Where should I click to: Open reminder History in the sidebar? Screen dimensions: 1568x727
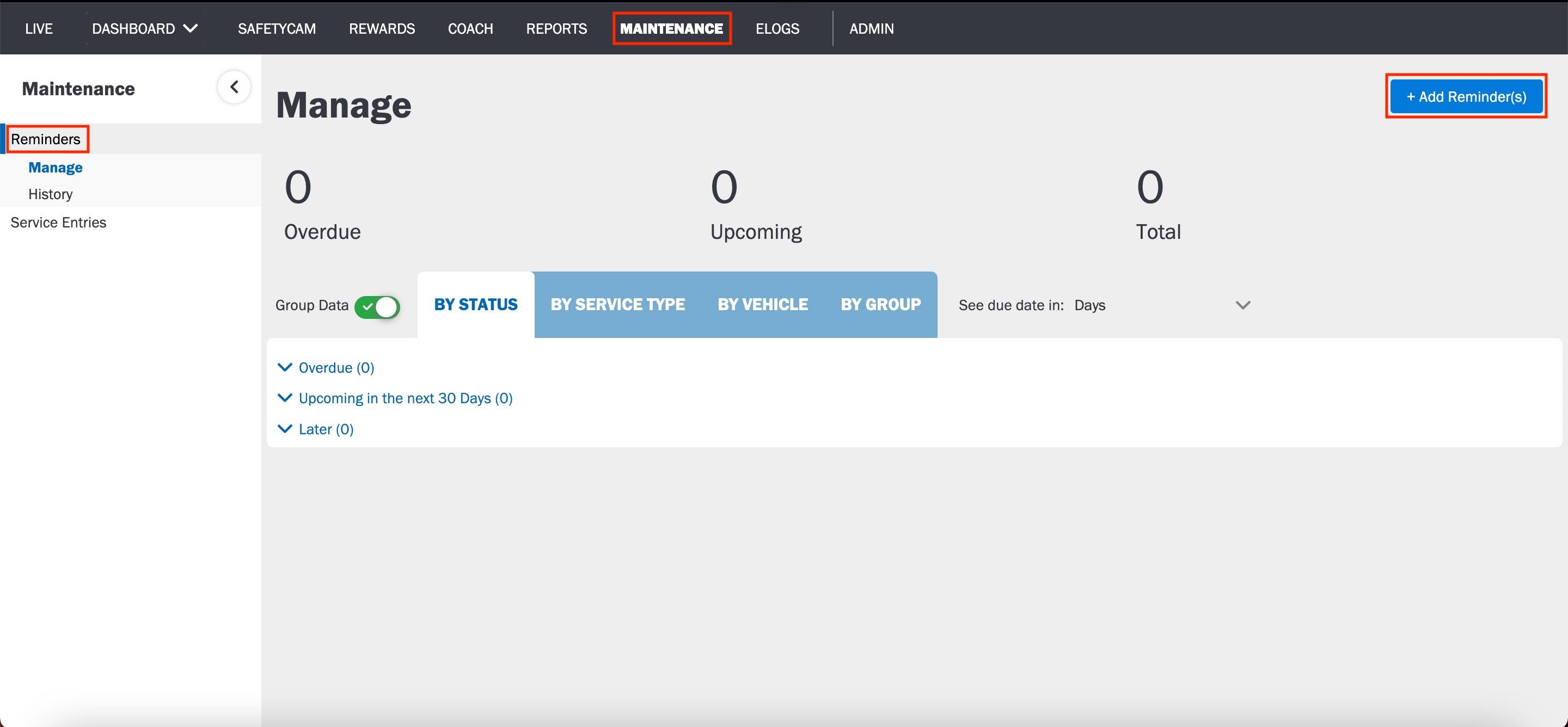click(51, 194)
